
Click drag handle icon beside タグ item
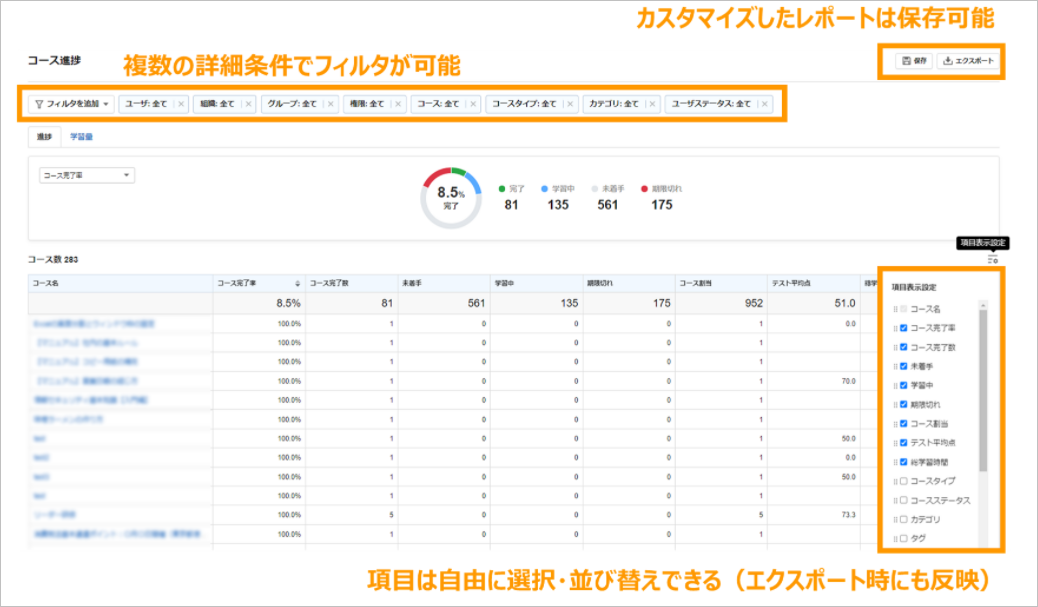896,539
